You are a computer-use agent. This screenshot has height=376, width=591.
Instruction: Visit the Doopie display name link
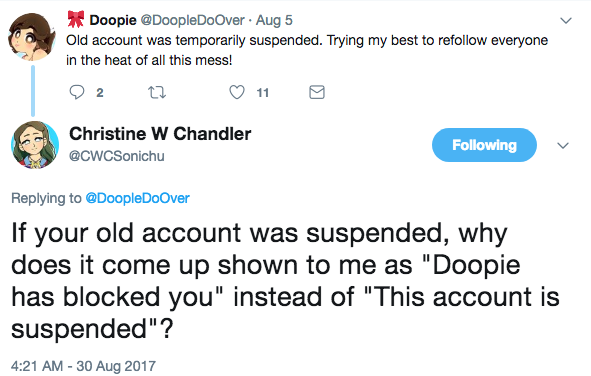pyautogui.click(x=113, y=20)
